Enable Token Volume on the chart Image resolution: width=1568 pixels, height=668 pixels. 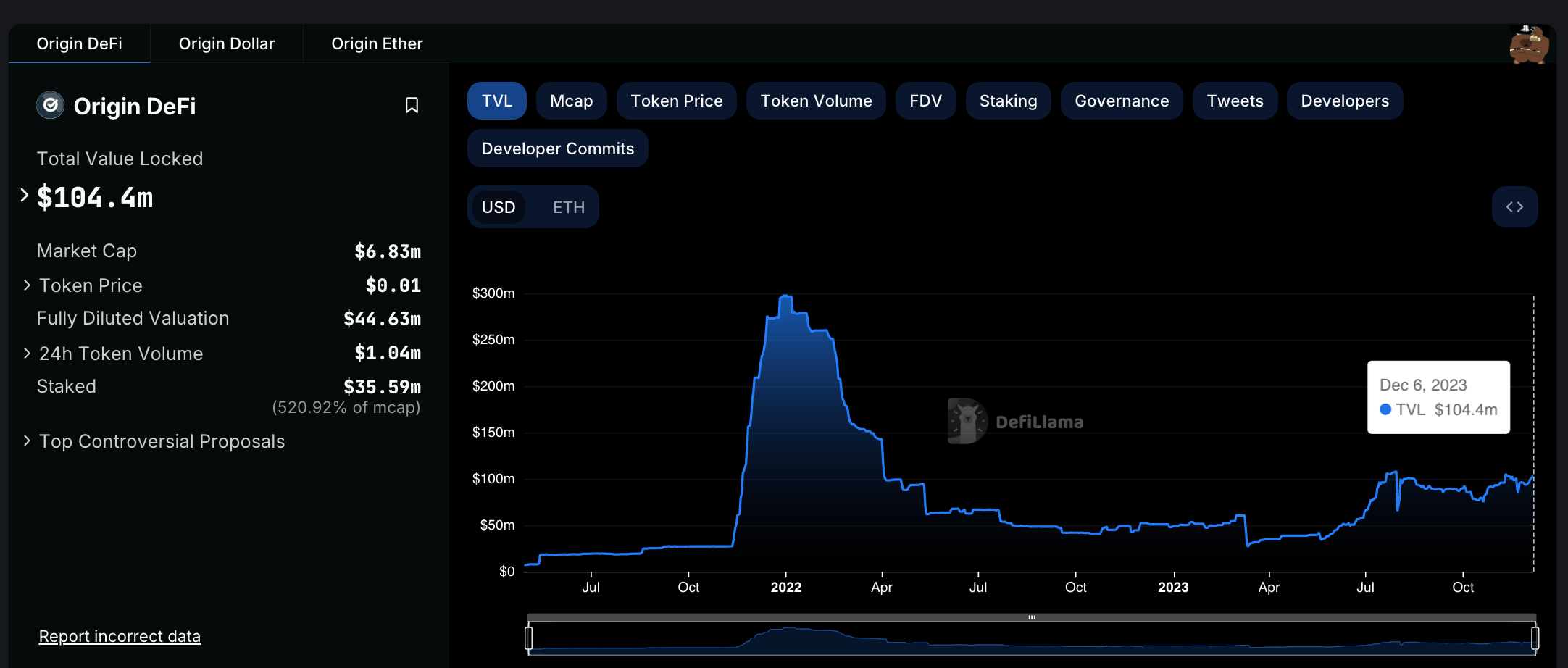[816, 101]
